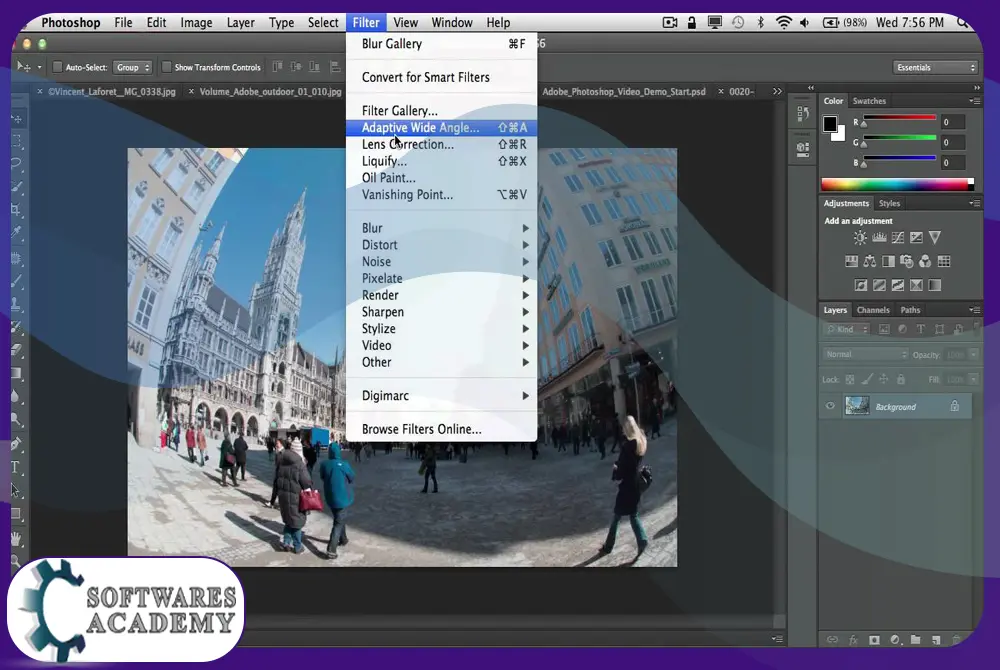Select the Eyedropper tool
The height and width of the screenshot is (670, 1000).
17,232
